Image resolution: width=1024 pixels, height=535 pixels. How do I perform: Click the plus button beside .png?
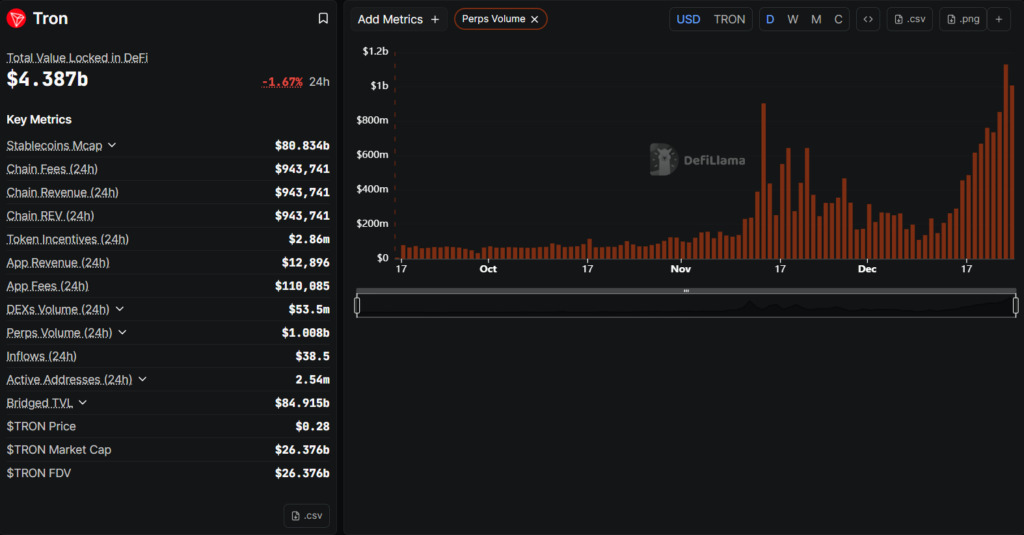click(999, 20)
